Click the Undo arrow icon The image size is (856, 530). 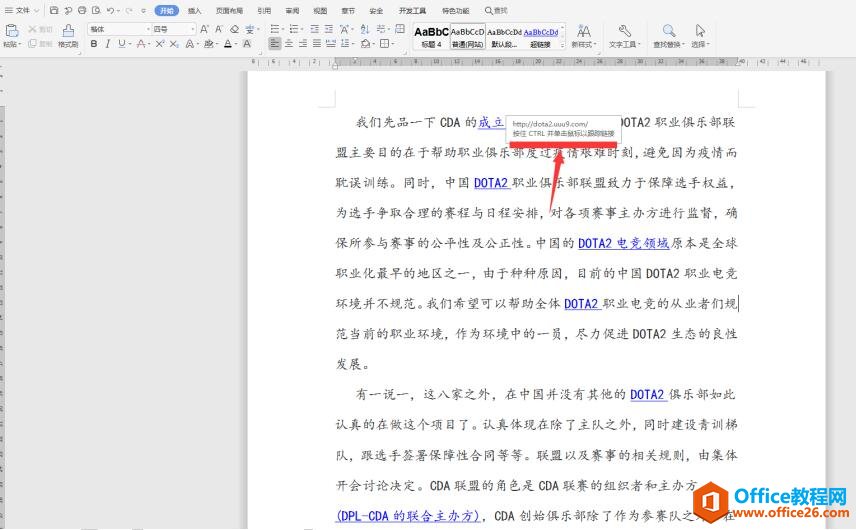[x=110, y=10]
